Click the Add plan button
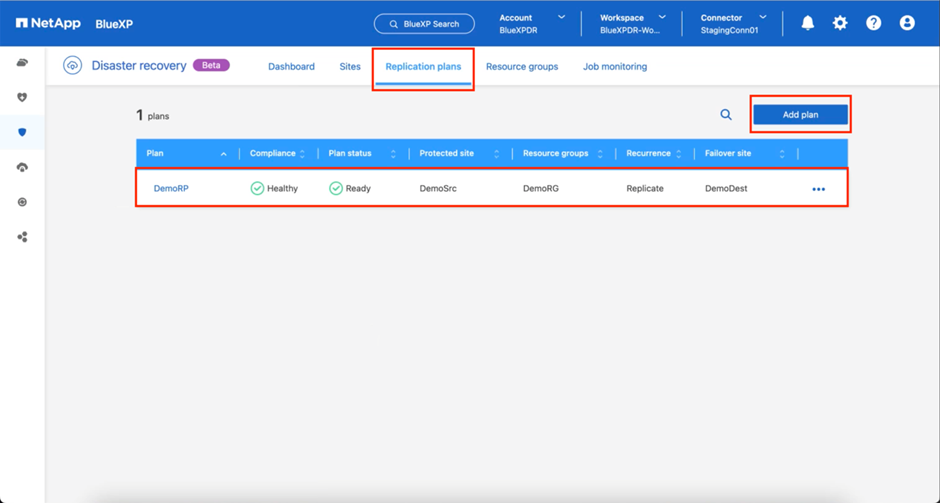940x503 pixels. pyautogui.click(x=800, y=115)
